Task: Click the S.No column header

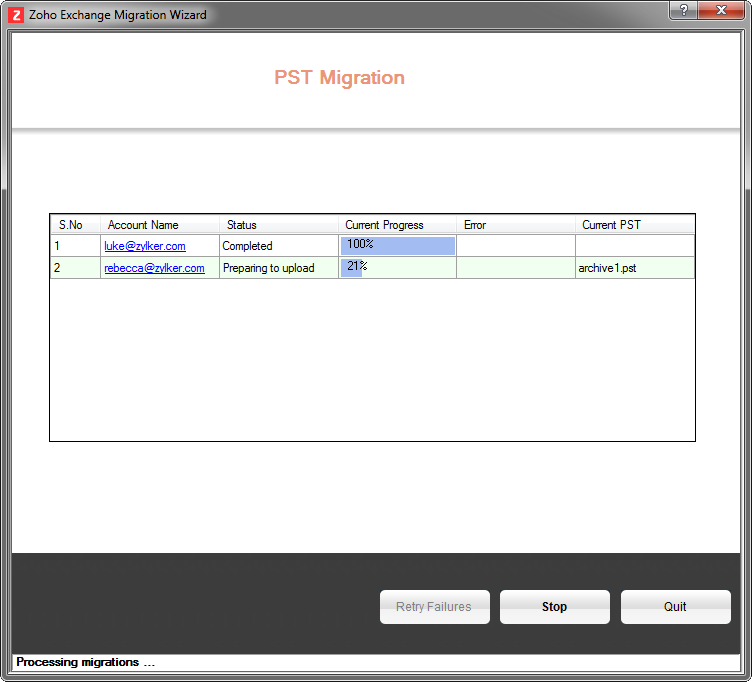Action: pos(71,225)
